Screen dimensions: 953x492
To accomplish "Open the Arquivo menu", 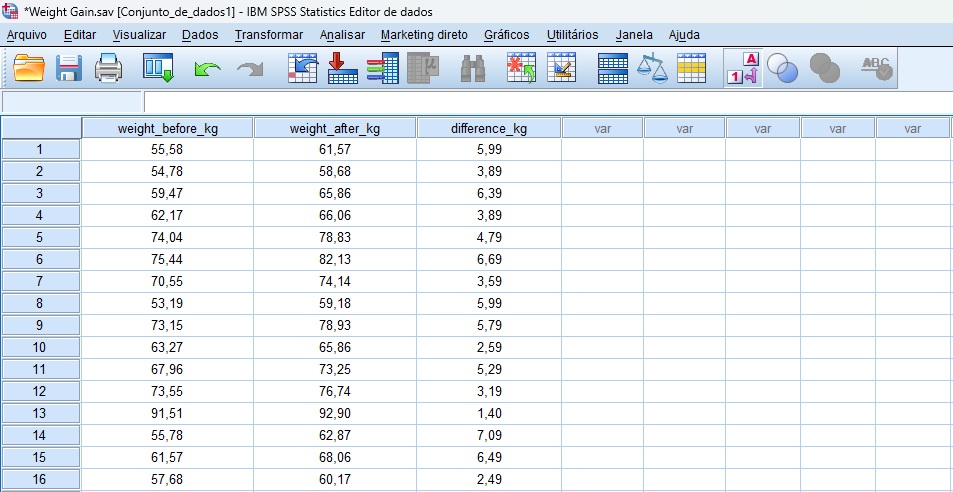I will tap(27, 35).
